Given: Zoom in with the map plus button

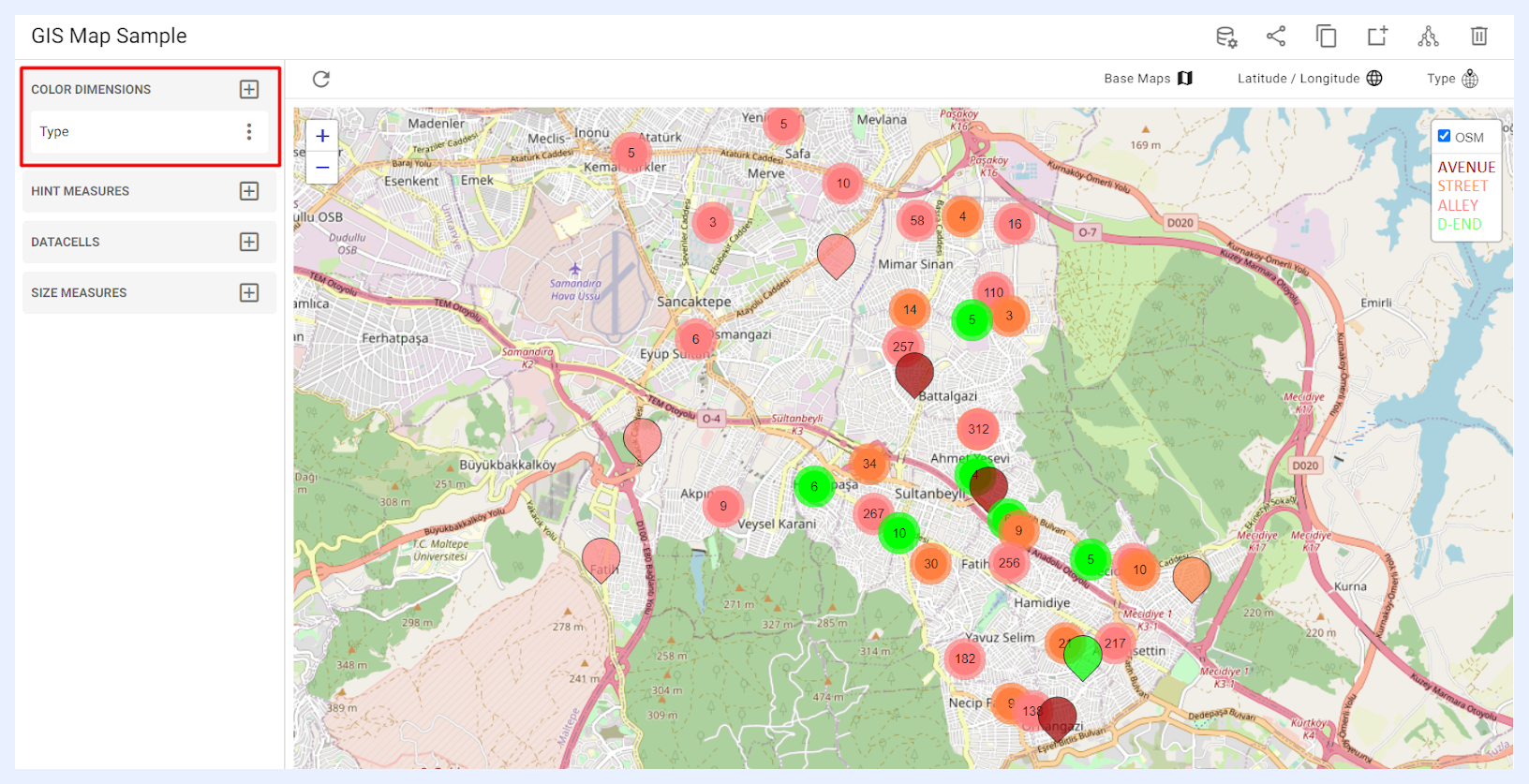Looking at the screenshot, I should point(322,136).
